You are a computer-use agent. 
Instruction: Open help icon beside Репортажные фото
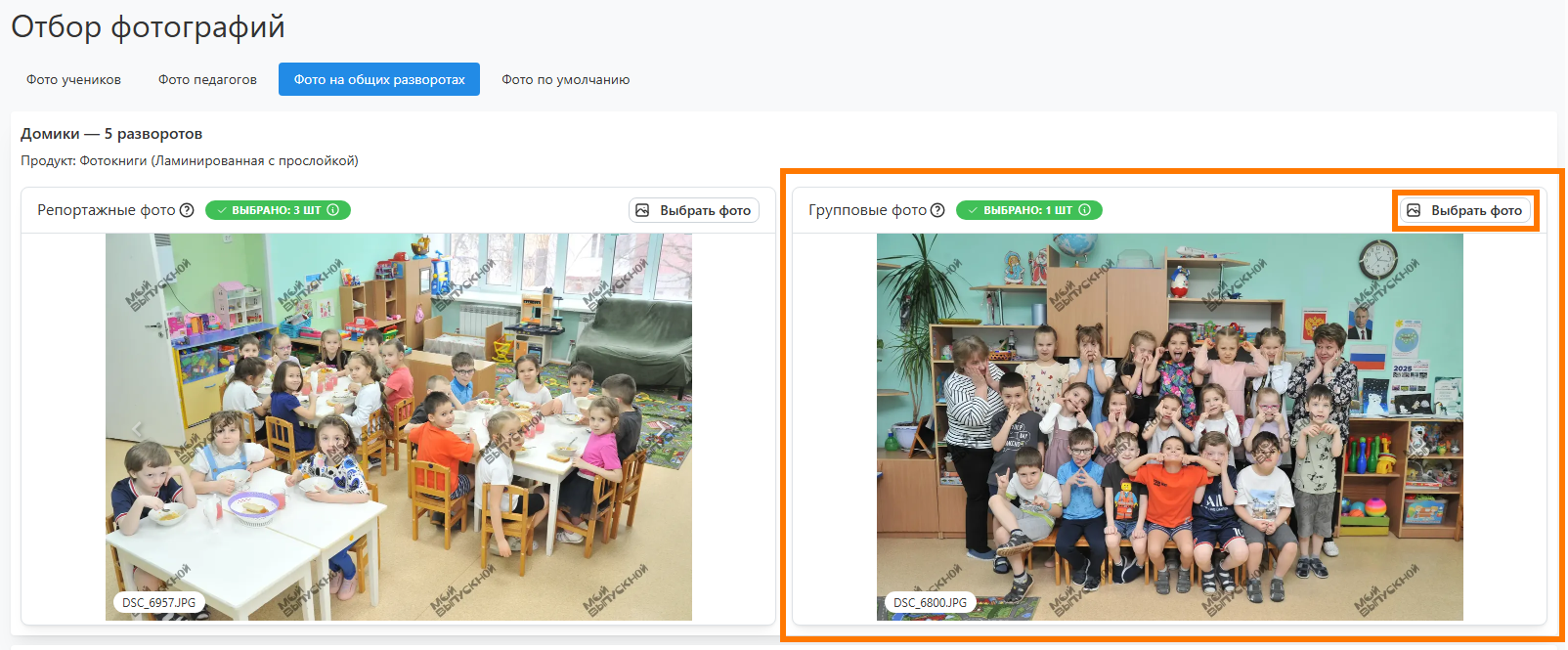[x=187, y=210]
